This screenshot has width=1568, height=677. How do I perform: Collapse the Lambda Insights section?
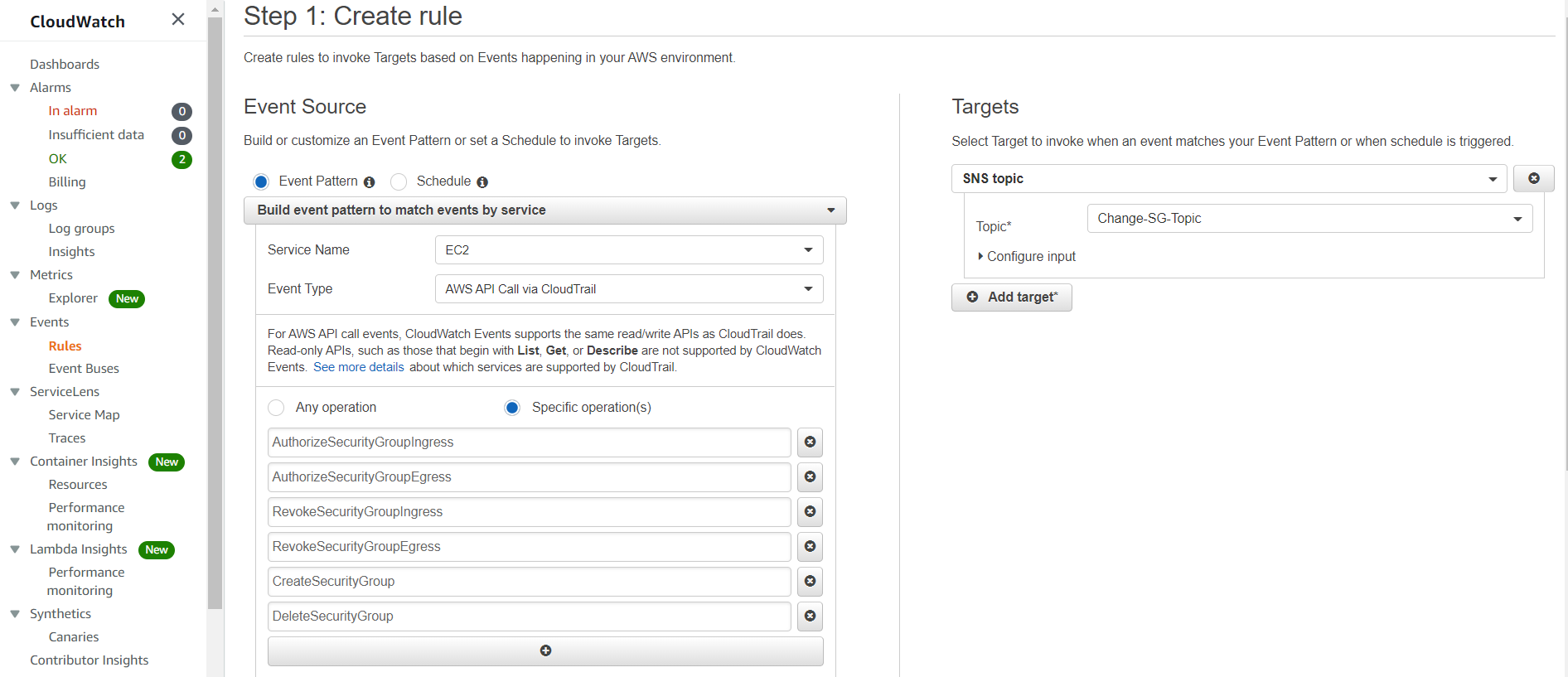pyautogui.click(x=15, y=549)
